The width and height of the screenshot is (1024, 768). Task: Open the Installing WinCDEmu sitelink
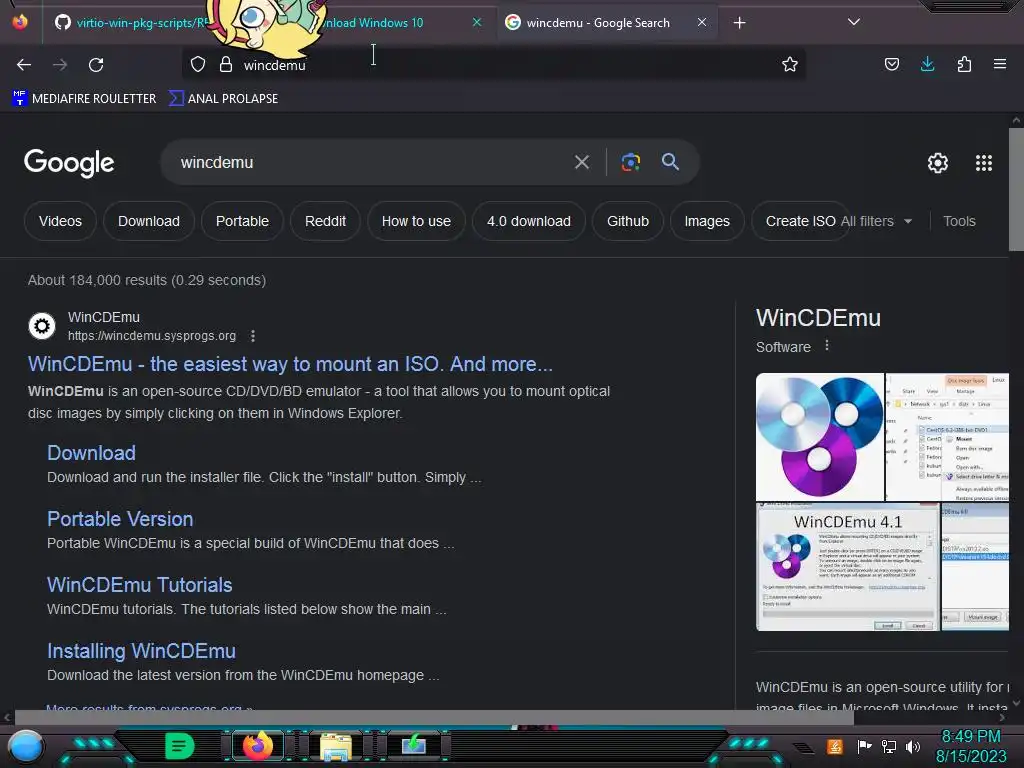coord(141,650)
